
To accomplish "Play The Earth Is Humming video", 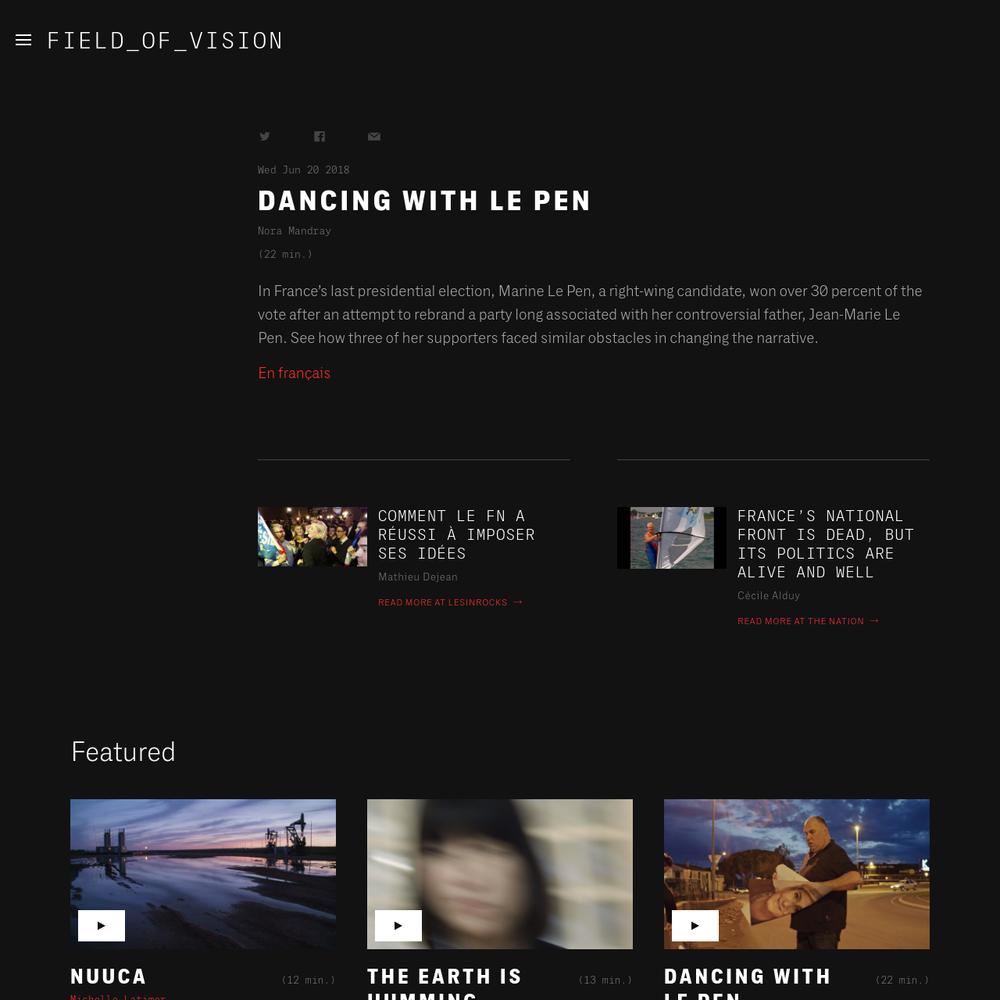I will (x=398, y=925).
